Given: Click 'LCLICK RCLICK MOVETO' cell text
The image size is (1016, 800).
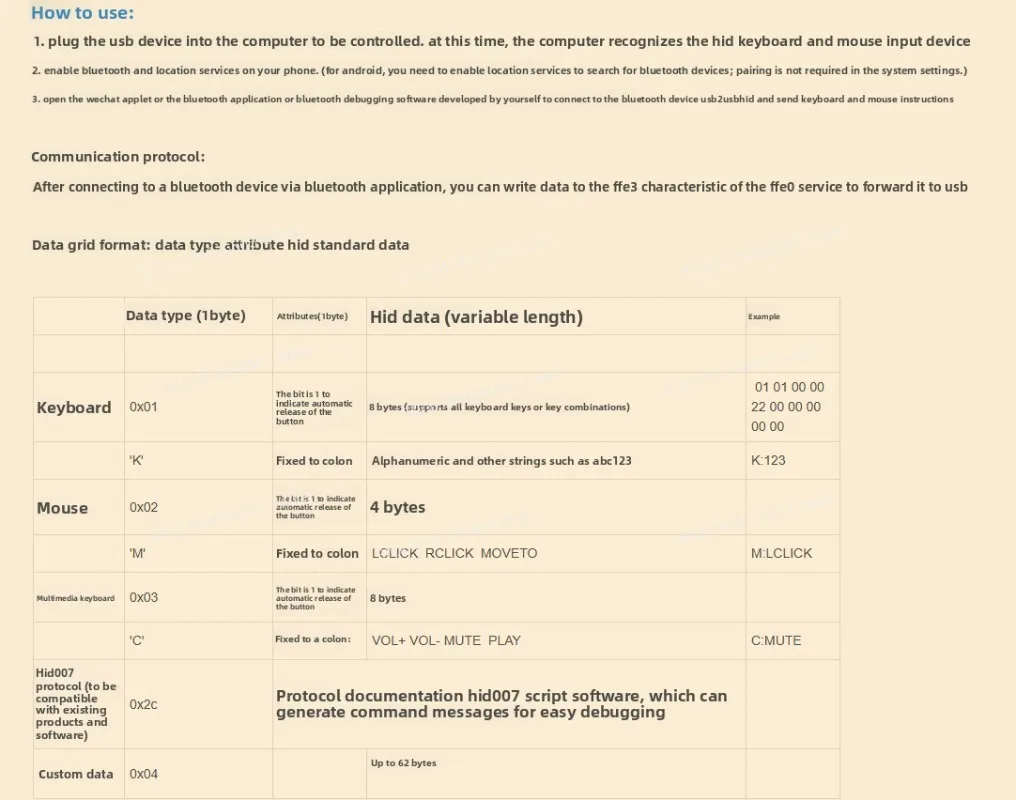Looking at the screenshot, I should 454,553.
